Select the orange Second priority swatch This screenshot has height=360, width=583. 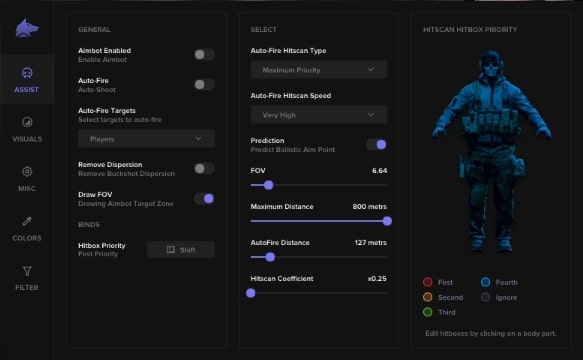tap(428, 297)
